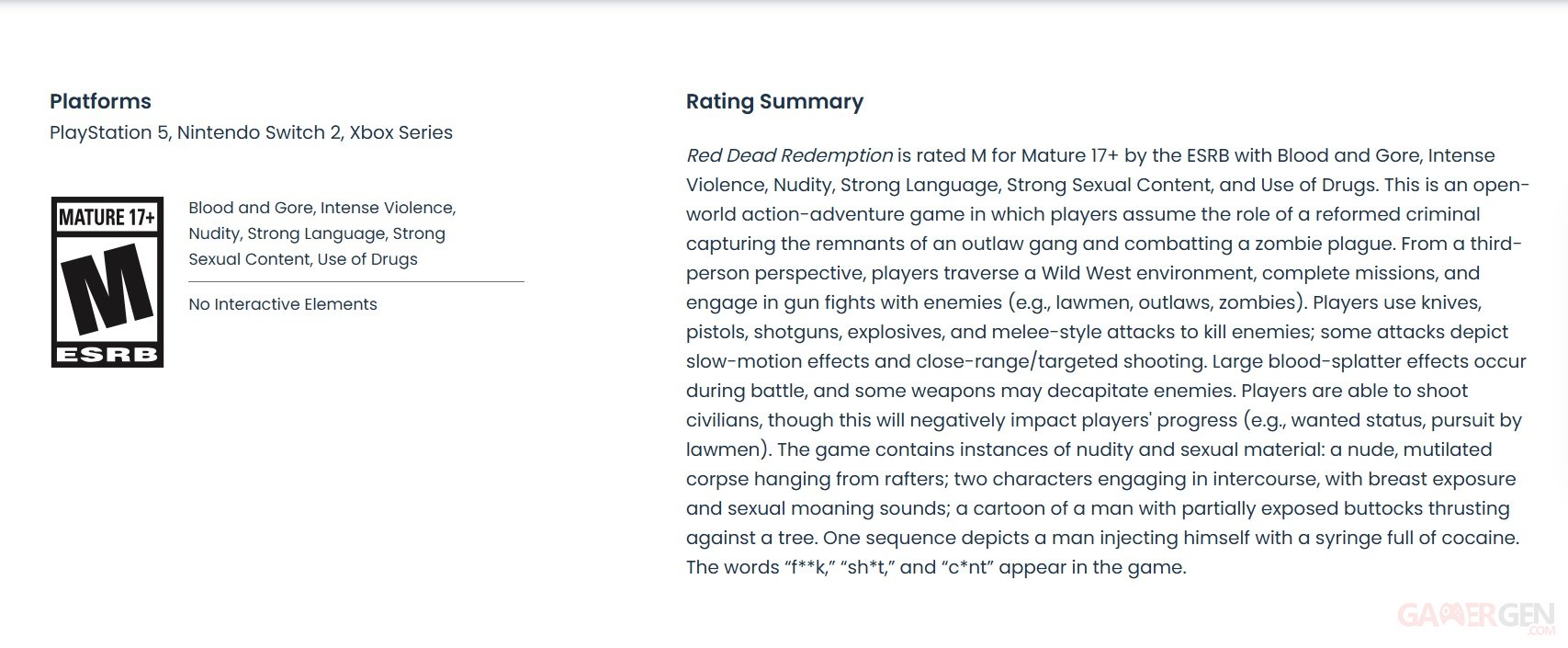Click the divider line below the content descriptors
The width and height of the screenshot is (1568, 648).
[356, 282]
